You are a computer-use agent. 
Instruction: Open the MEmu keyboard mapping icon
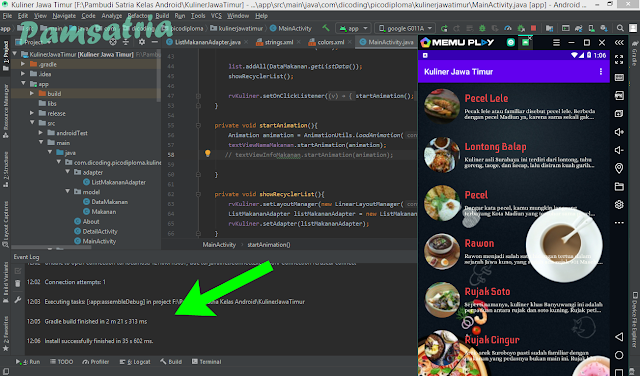point(619,78)
